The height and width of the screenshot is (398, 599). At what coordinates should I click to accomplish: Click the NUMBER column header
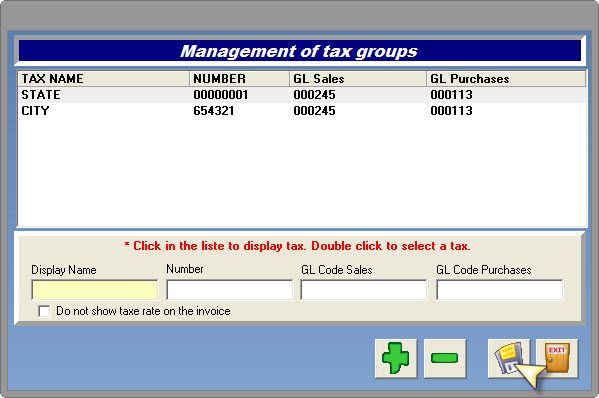click(240, 79)
